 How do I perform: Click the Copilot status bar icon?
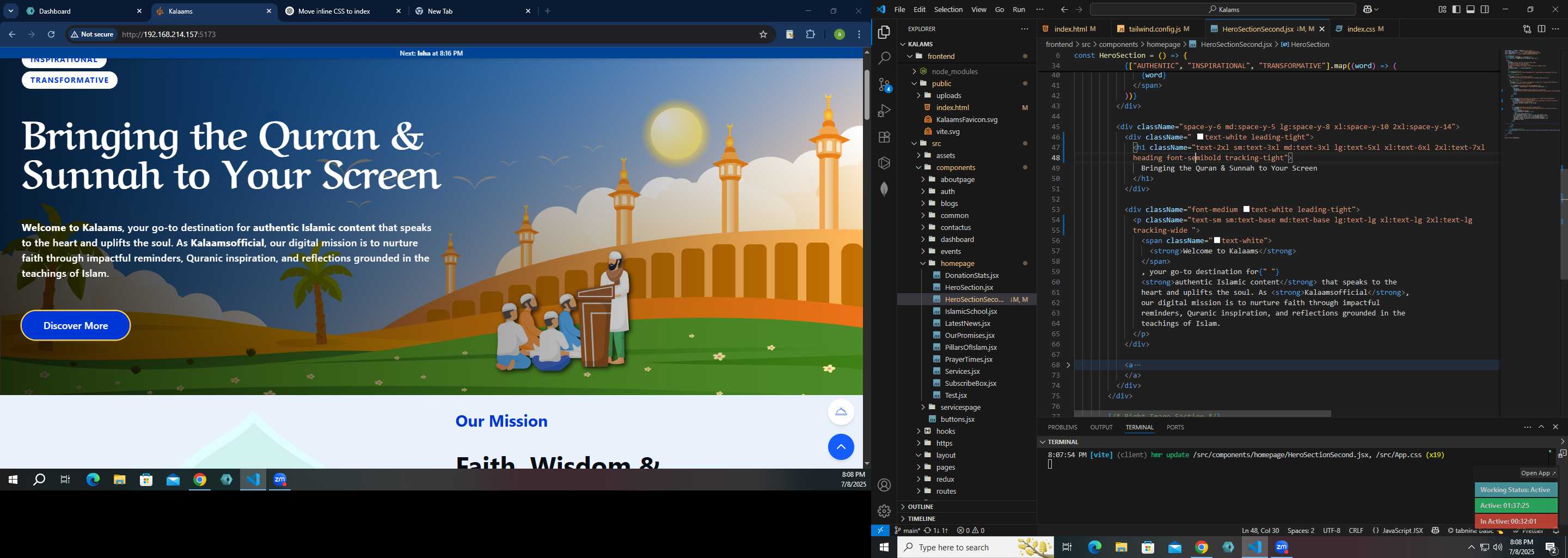tap(1435, 531)
